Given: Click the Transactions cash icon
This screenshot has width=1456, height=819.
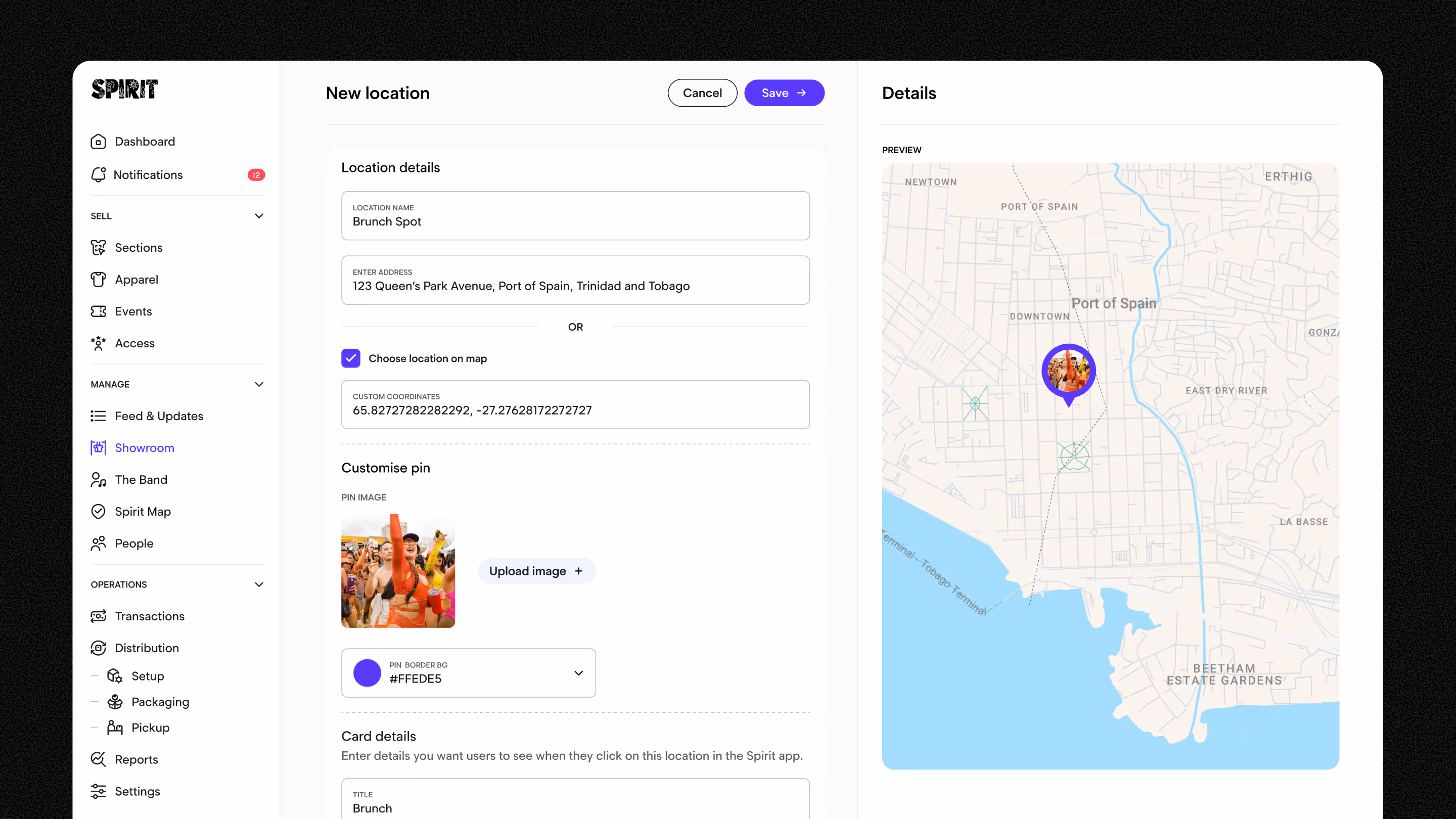Looking at the screenshot, I should [x=99, y=616].
